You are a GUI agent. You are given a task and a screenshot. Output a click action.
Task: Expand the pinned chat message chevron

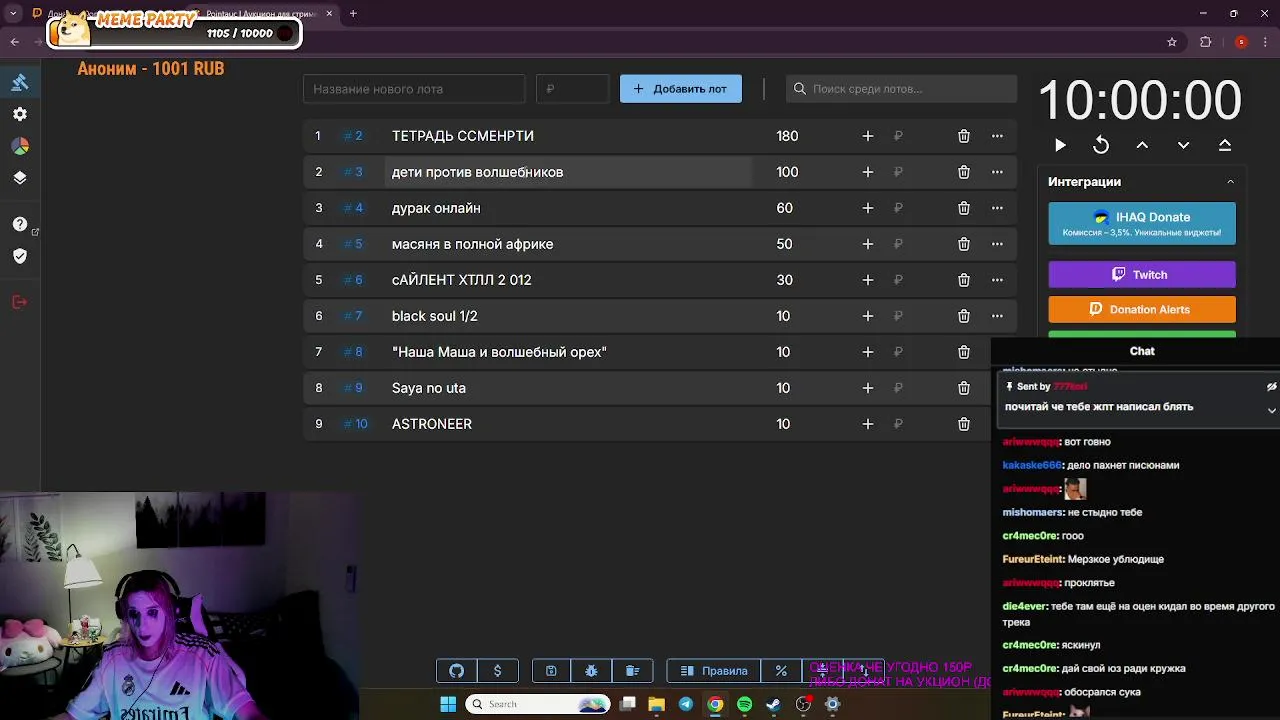point(1271,410)
